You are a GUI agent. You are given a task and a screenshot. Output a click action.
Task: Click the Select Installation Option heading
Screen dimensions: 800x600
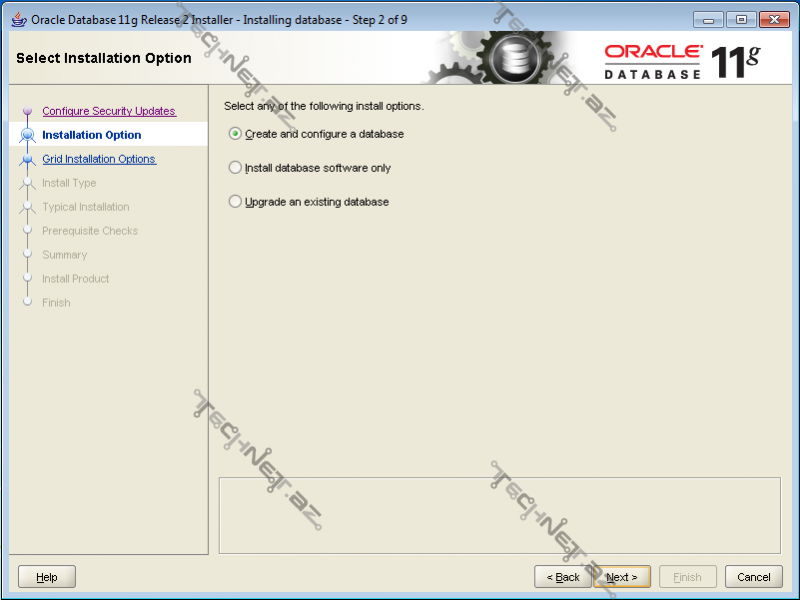tap(104, 58)
